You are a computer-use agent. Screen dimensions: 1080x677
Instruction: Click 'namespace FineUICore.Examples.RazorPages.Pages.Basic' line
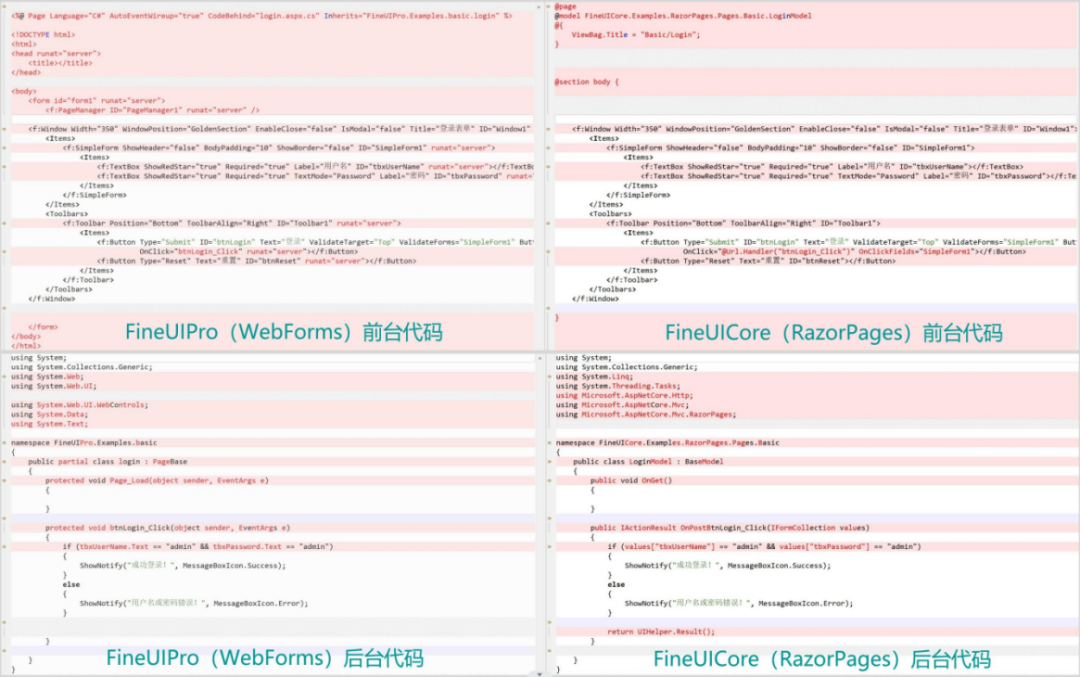pyautogui.click(x=668, y=443)
